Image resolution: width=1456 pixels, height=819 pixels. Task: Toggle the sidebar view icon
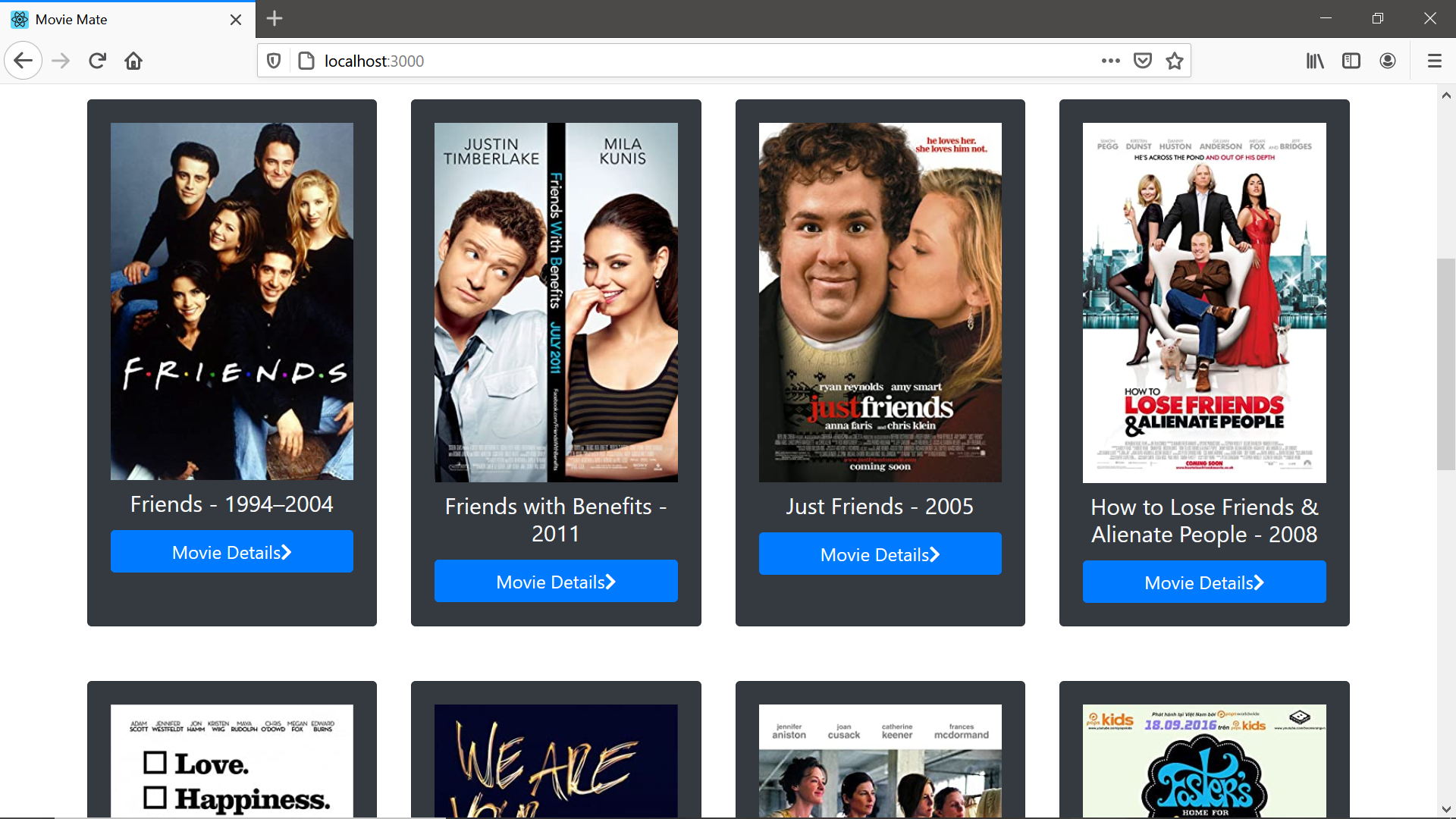(x=1351, y=61)
